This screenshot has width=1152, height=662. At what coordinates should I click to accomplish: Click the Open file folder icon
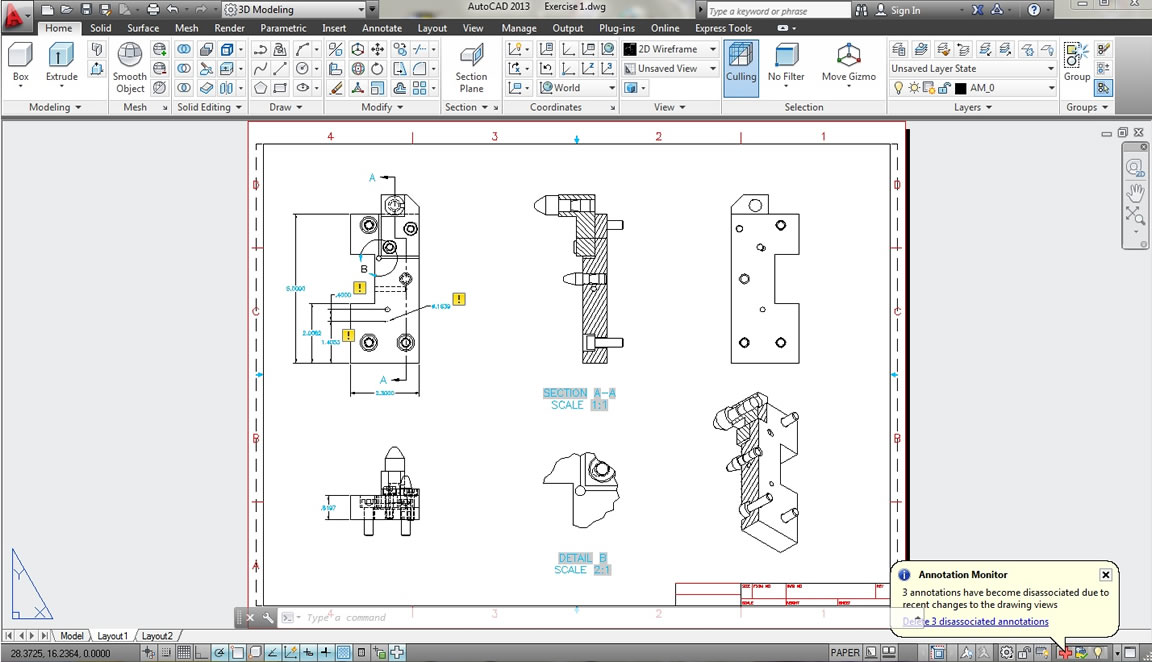pyautogui.click(x=66, y=10)
